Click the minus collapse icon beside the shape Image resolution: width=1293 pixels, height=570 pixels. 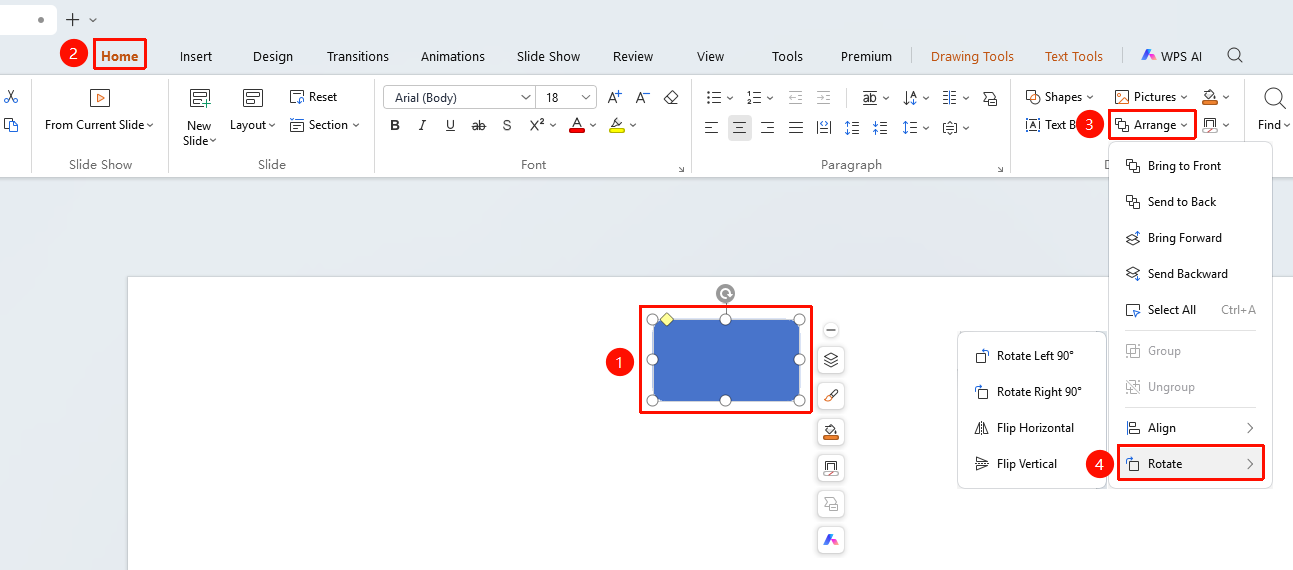point(831,330)
